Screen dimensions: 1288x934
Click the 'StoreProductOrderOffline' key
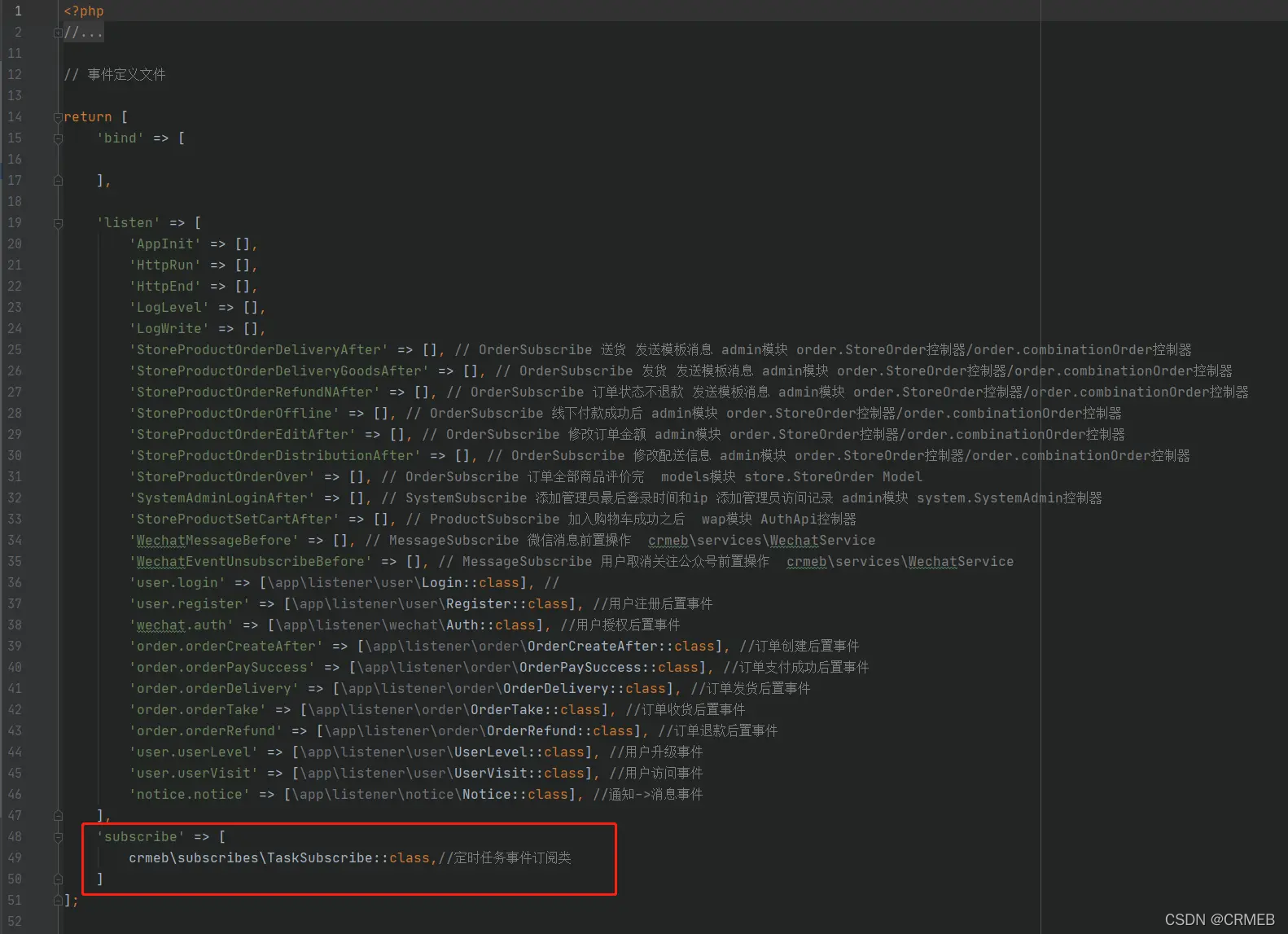point(234,414)
